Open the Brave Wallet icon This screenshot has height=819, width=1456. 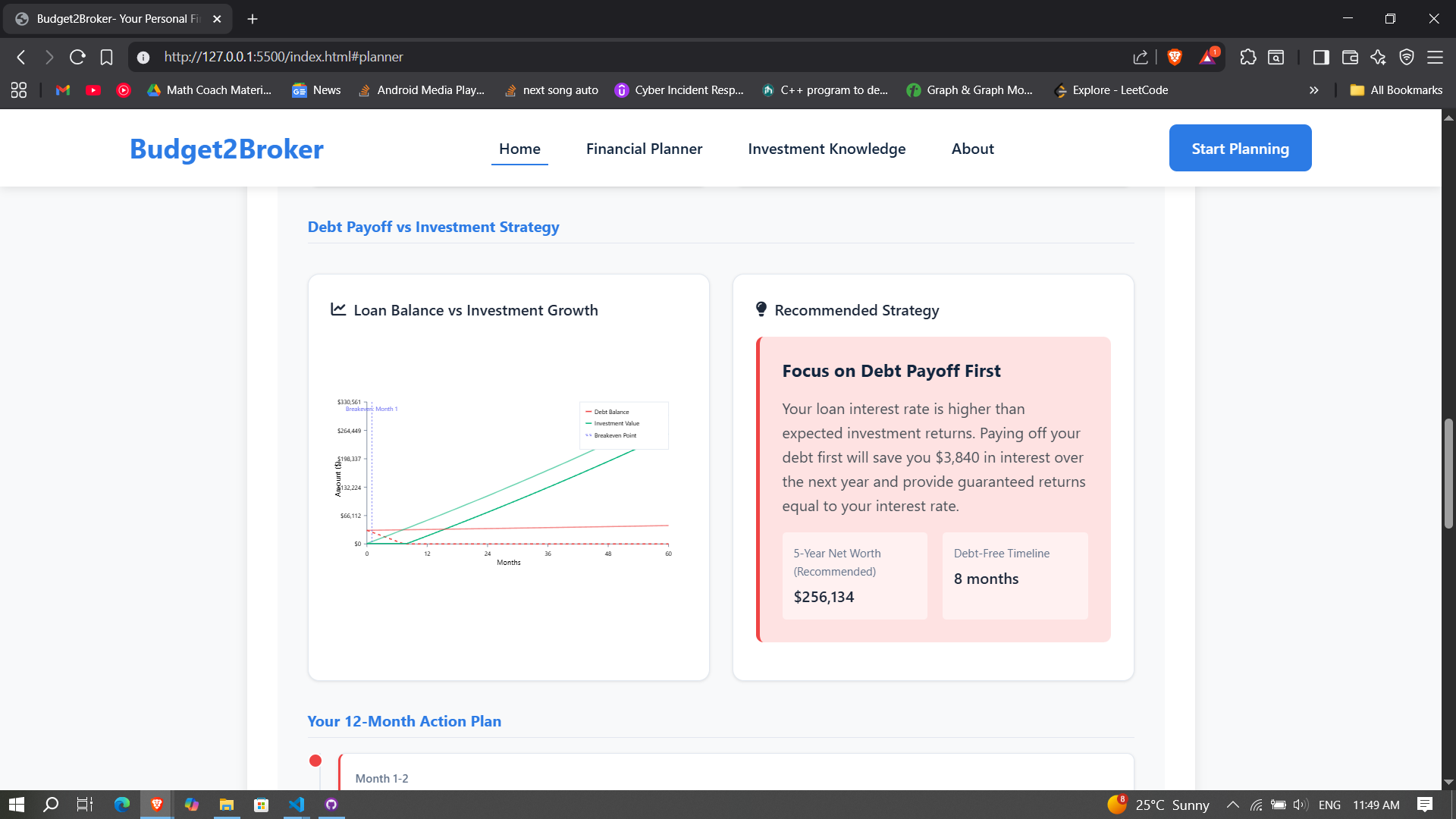[x=1350, y=57]
